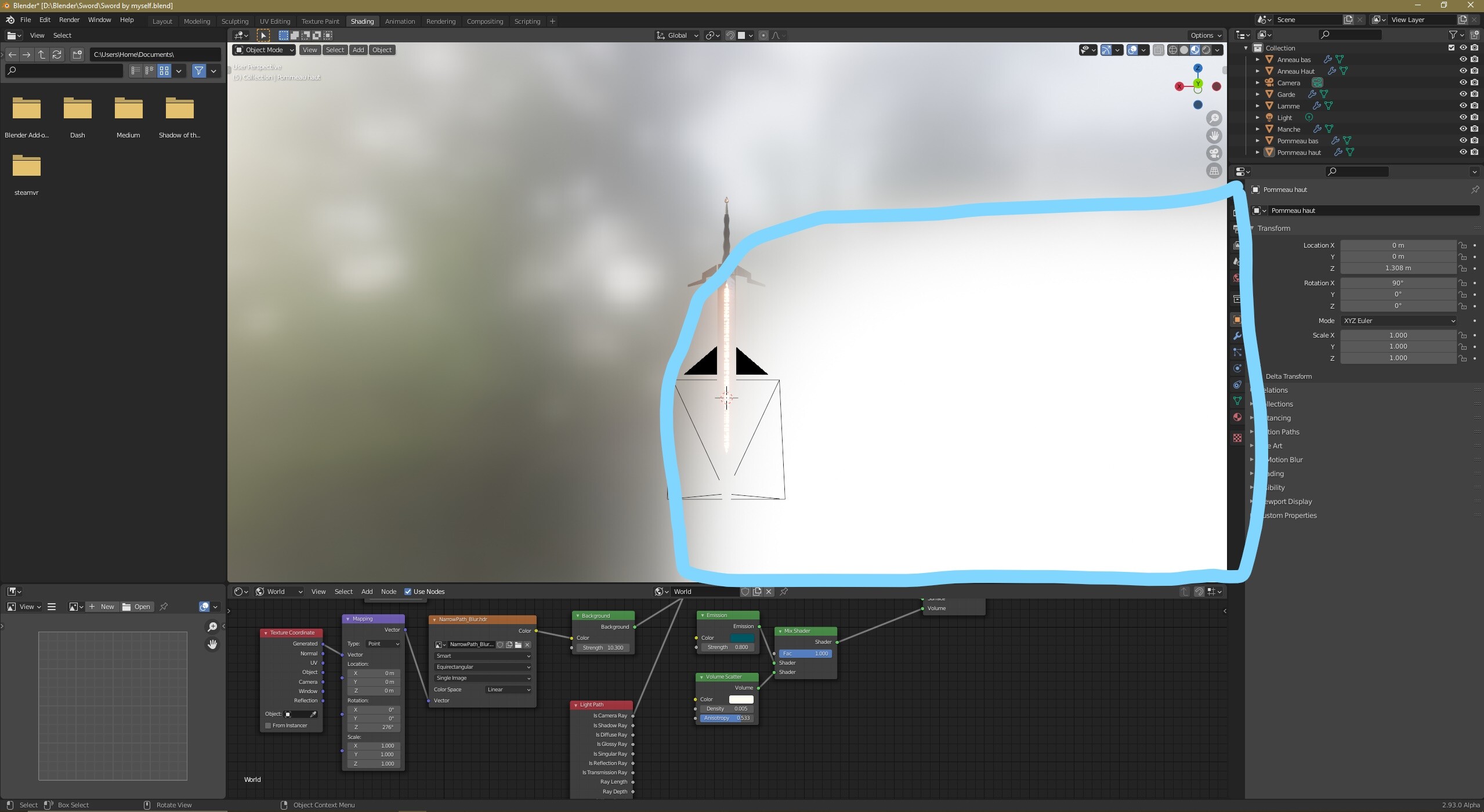1484x812 pixels.
Task: Click Open button in image editor
Action: [x=136, y=607]
